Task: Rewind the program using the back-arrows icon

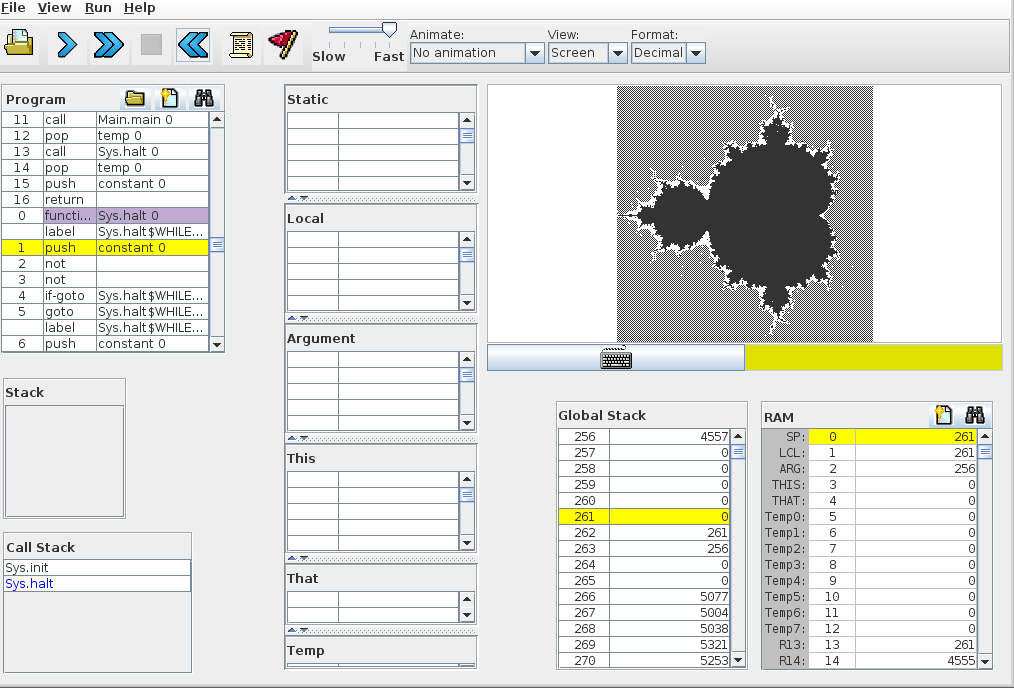Action: pos(193,44)
